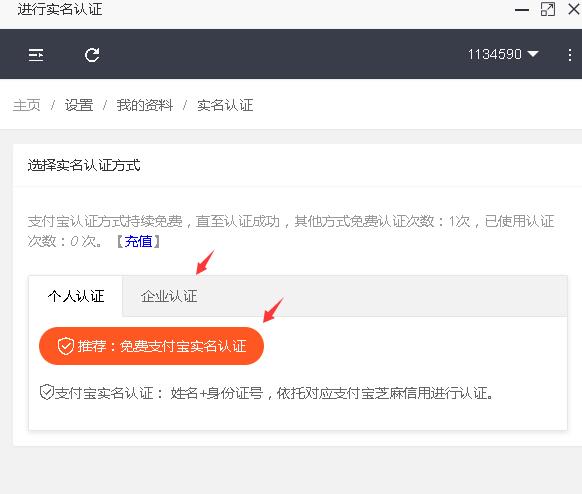Click shield icon inside the orange button

click(x=66, y=346)
